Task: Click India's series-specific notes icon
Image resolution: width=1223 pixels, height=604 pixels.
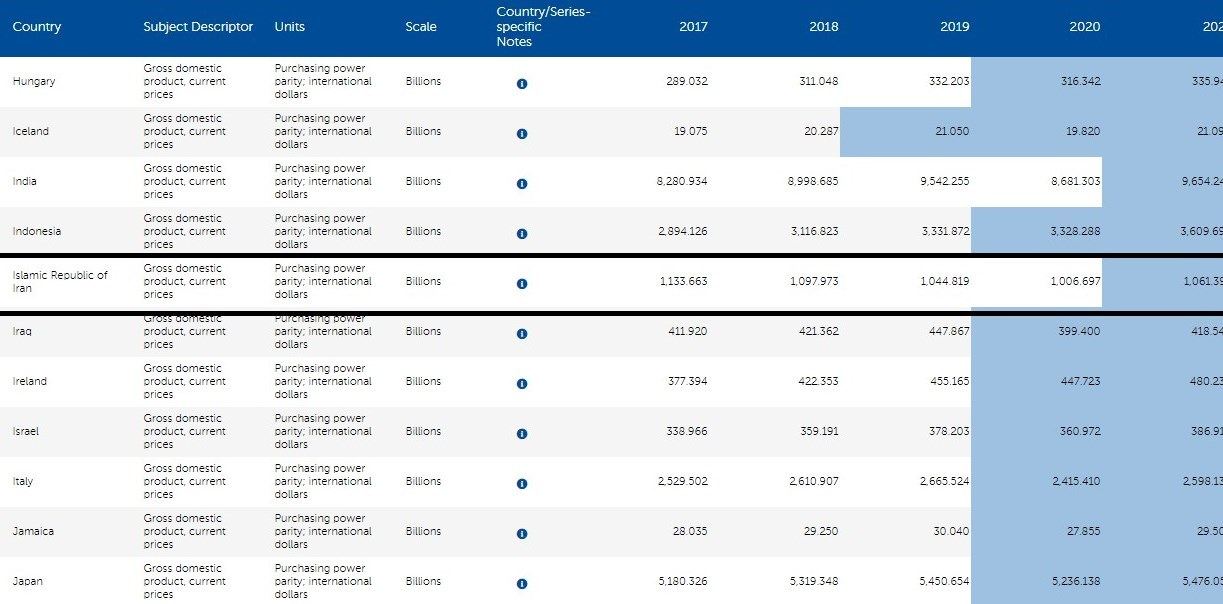Action: coord(522,184)
